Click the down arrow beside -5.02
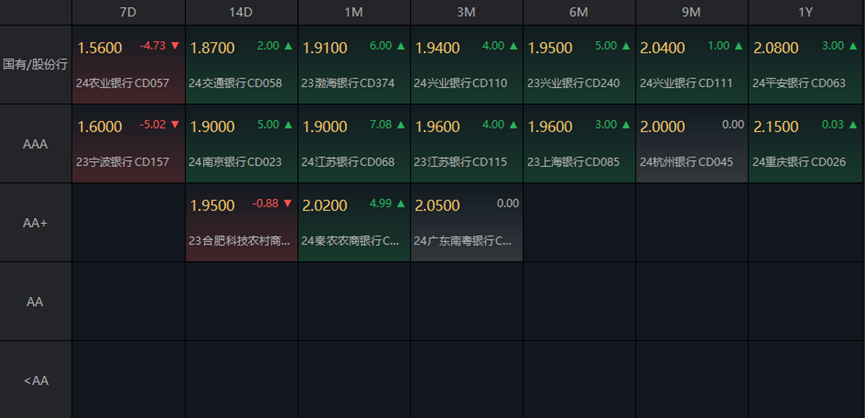 (175, 125)
